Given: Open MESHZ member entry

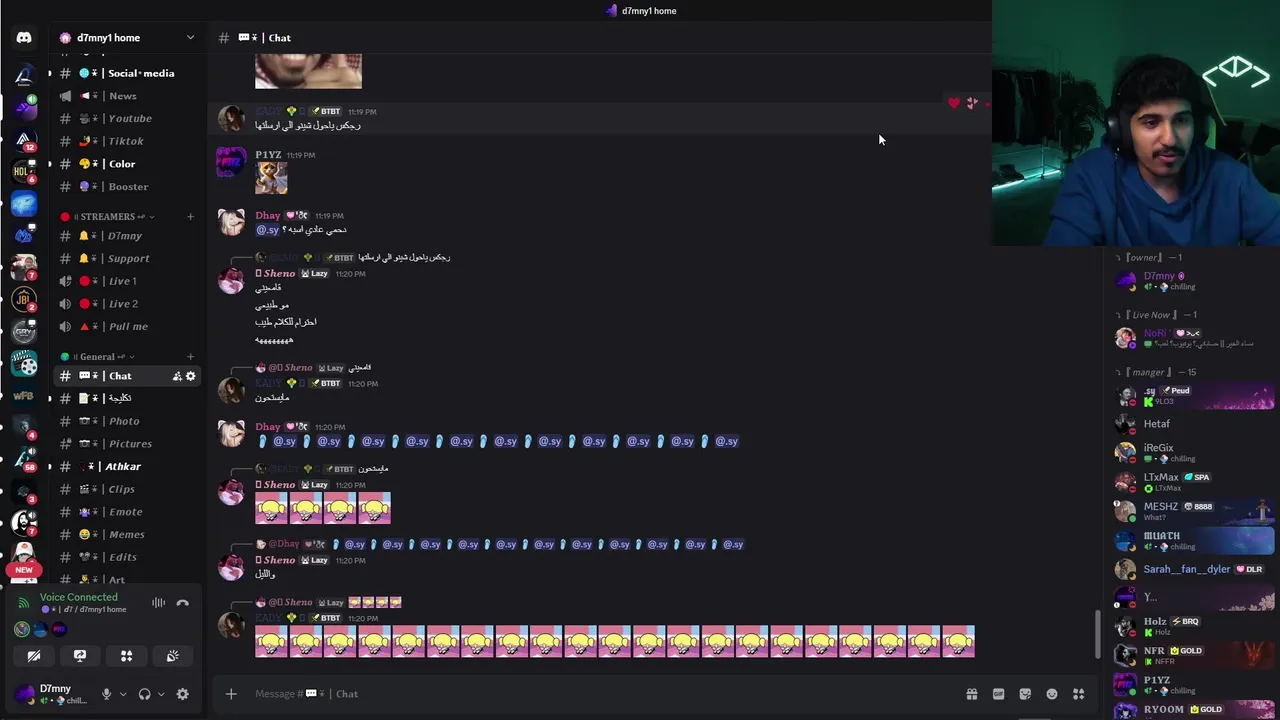Looking at the screenshot, I should (1195, 511).
